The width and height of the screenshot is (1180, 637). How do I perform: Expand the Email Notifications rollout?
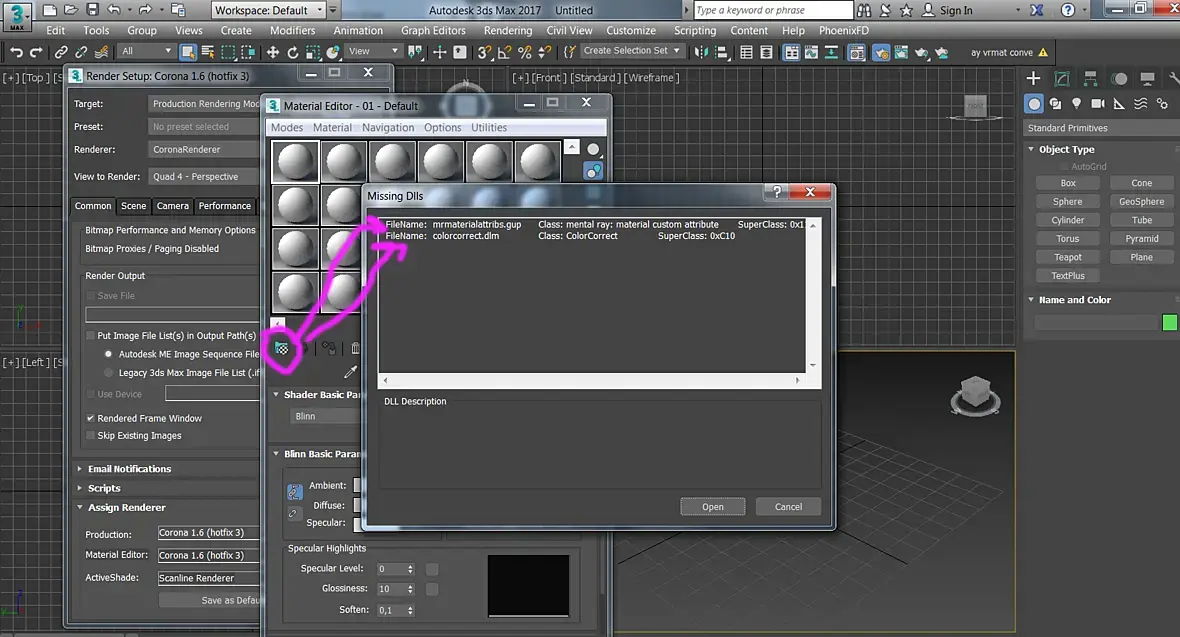pos(80,468)
